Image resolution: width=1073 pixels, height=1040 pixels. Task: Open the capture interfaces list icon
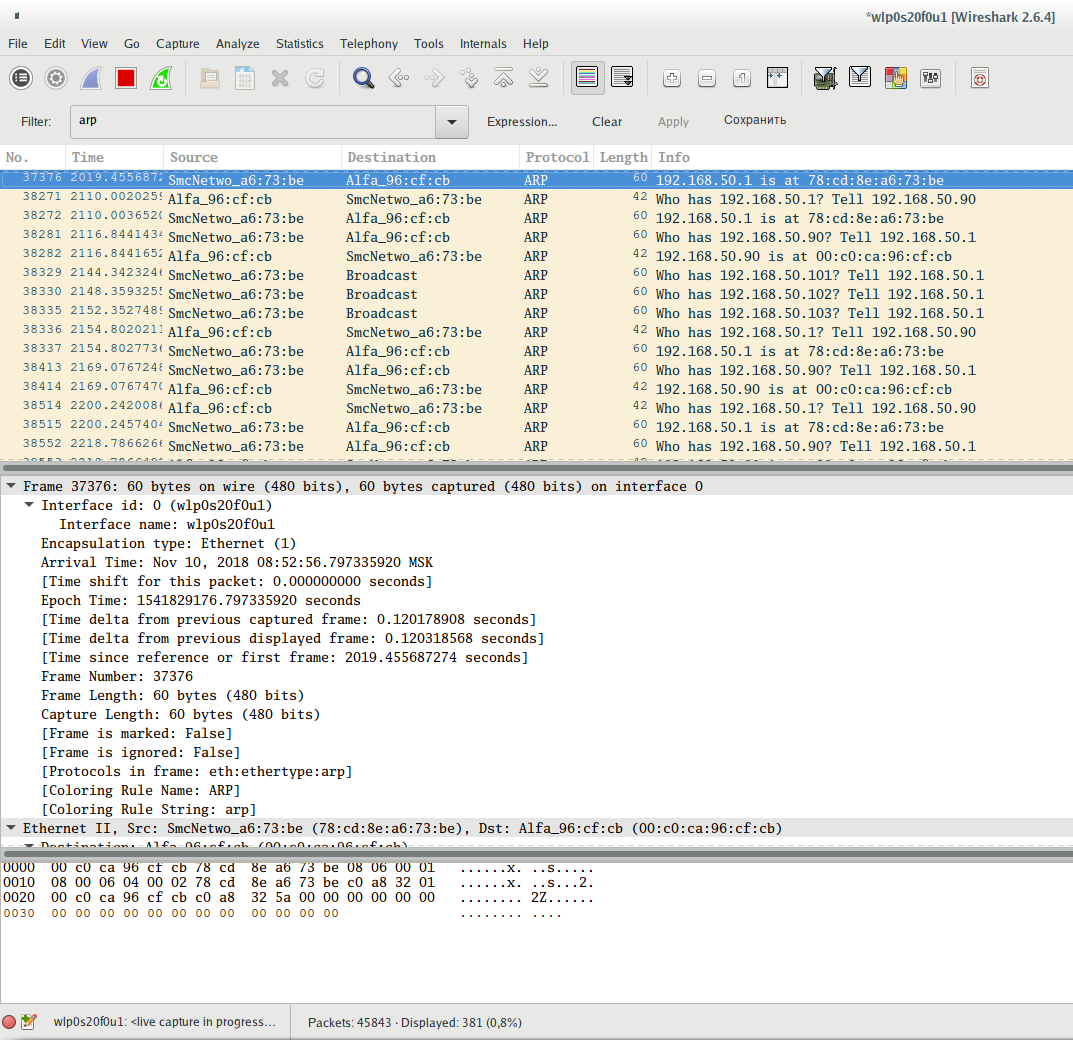[21, 78]
